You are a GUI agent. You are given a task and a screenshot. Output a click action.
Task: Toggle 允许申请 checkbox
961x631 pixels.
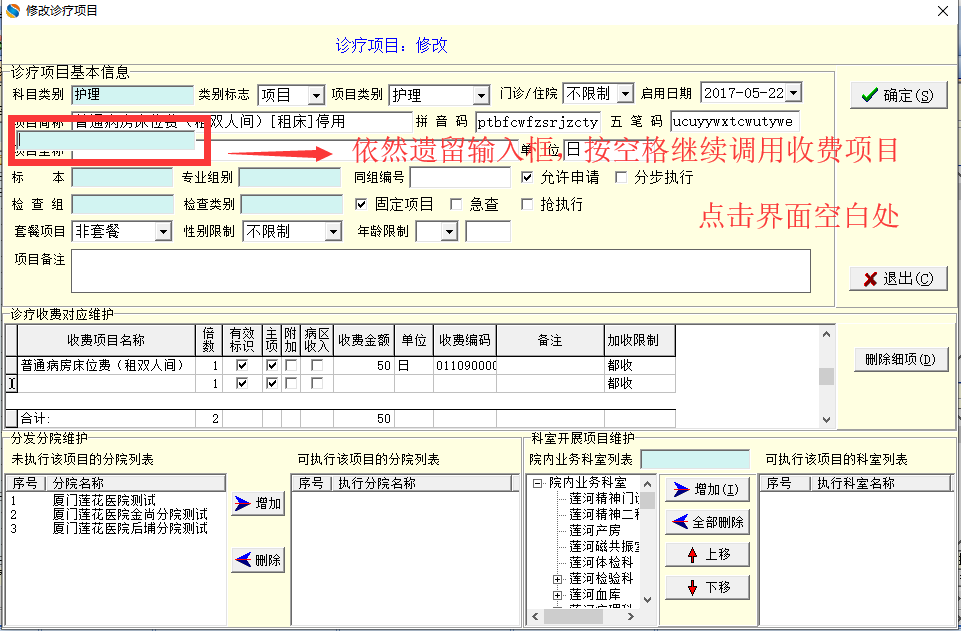pyautogui.click(x=527, y=177)
